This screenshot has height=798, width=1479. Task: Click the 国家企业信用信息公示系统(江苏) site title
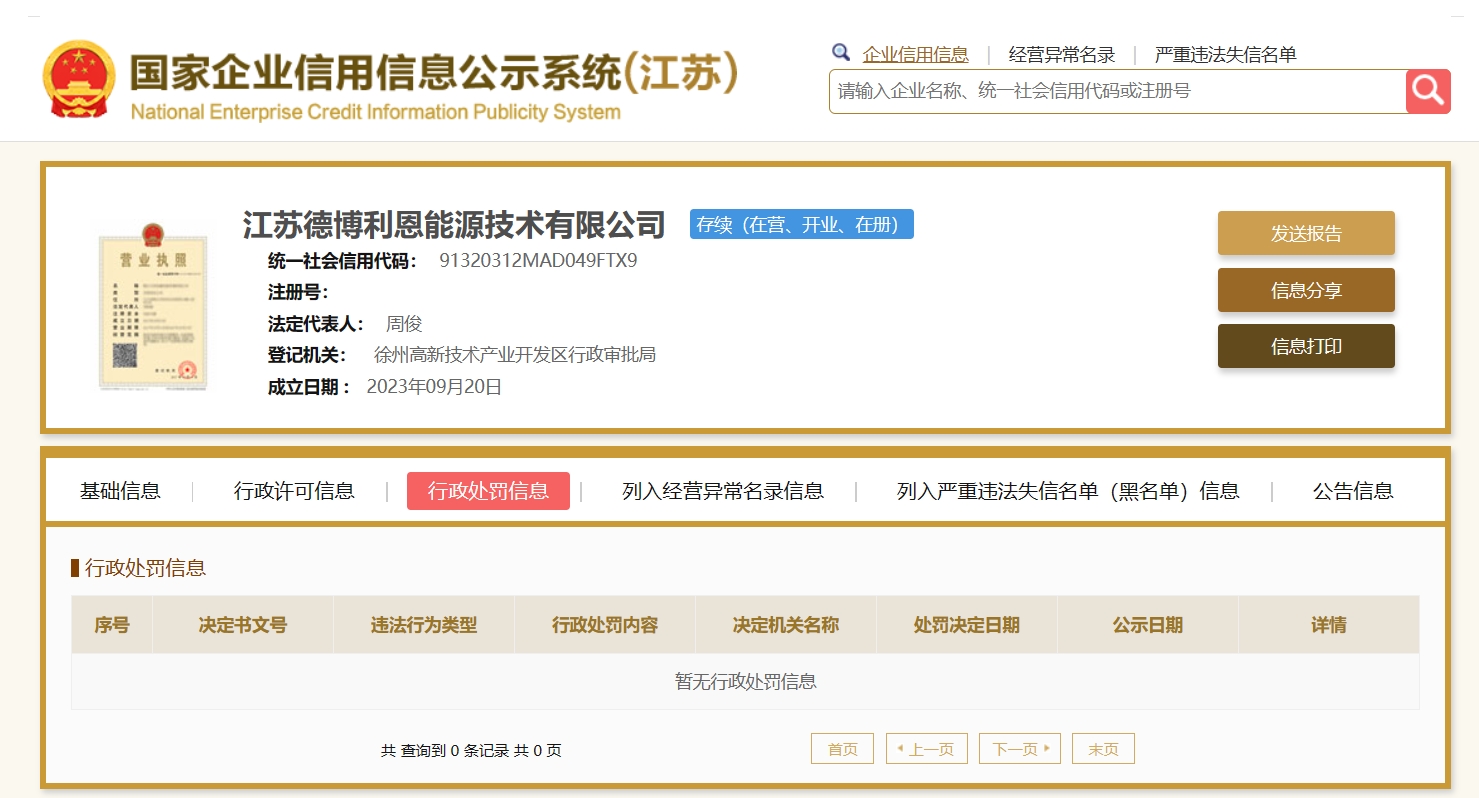(434, 73)
